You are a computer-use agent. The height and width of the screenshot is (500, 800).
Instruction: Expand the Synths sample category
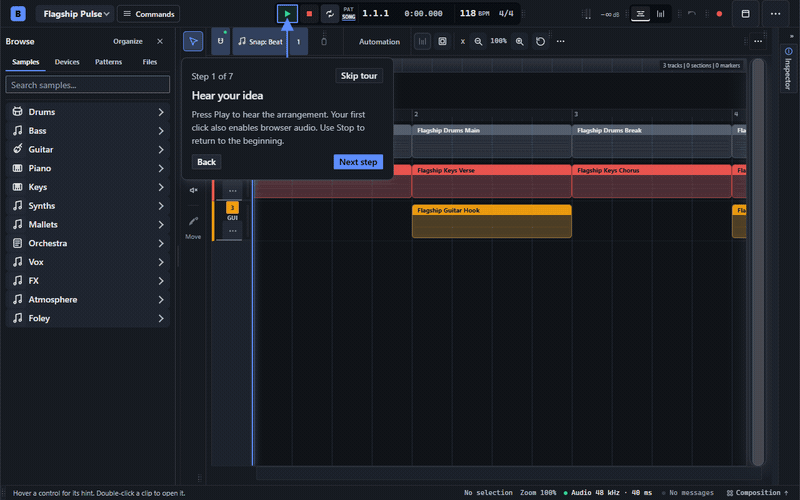point(88,206)
